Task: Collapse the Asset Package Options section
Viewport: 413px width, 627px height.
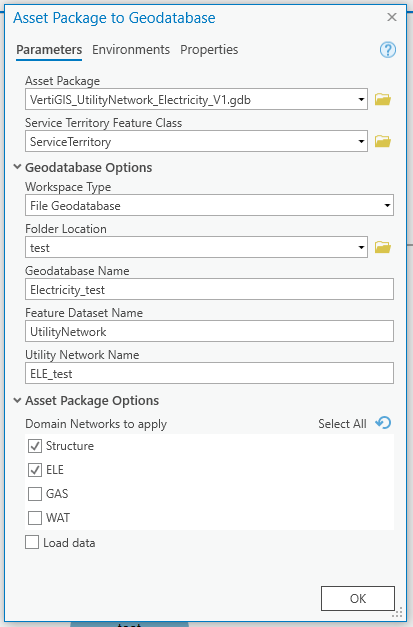Action: point(17,400)
